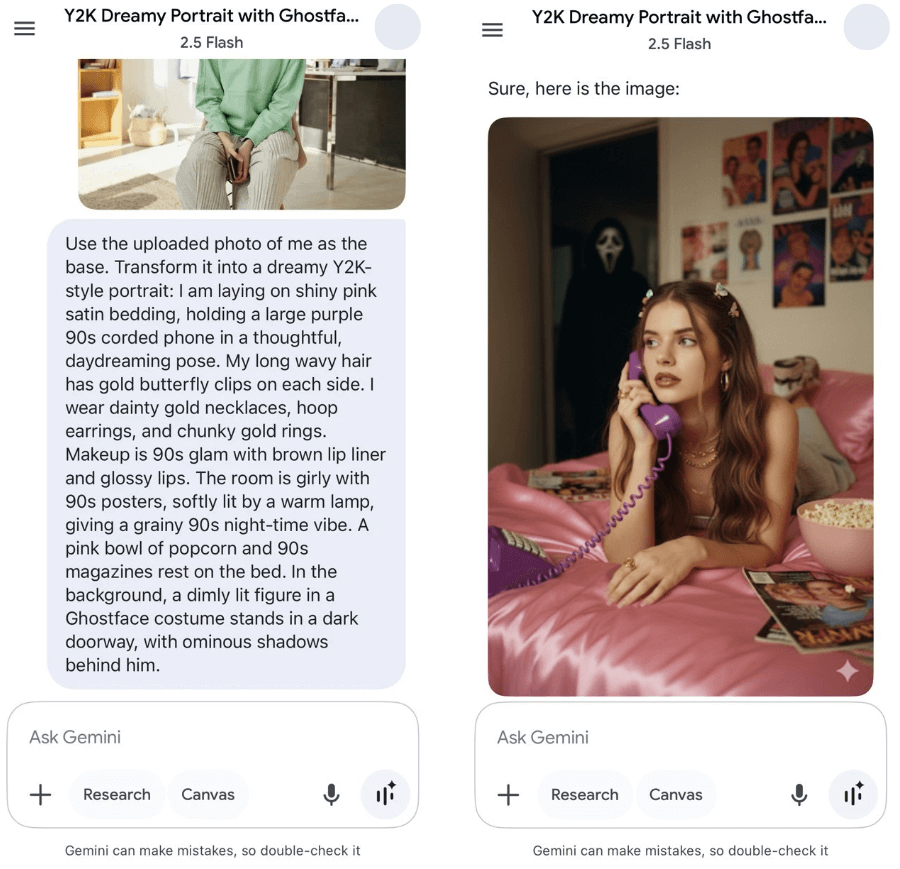Tap the plus attach icon in right panel
900x869 pixels.
point(508,795)
